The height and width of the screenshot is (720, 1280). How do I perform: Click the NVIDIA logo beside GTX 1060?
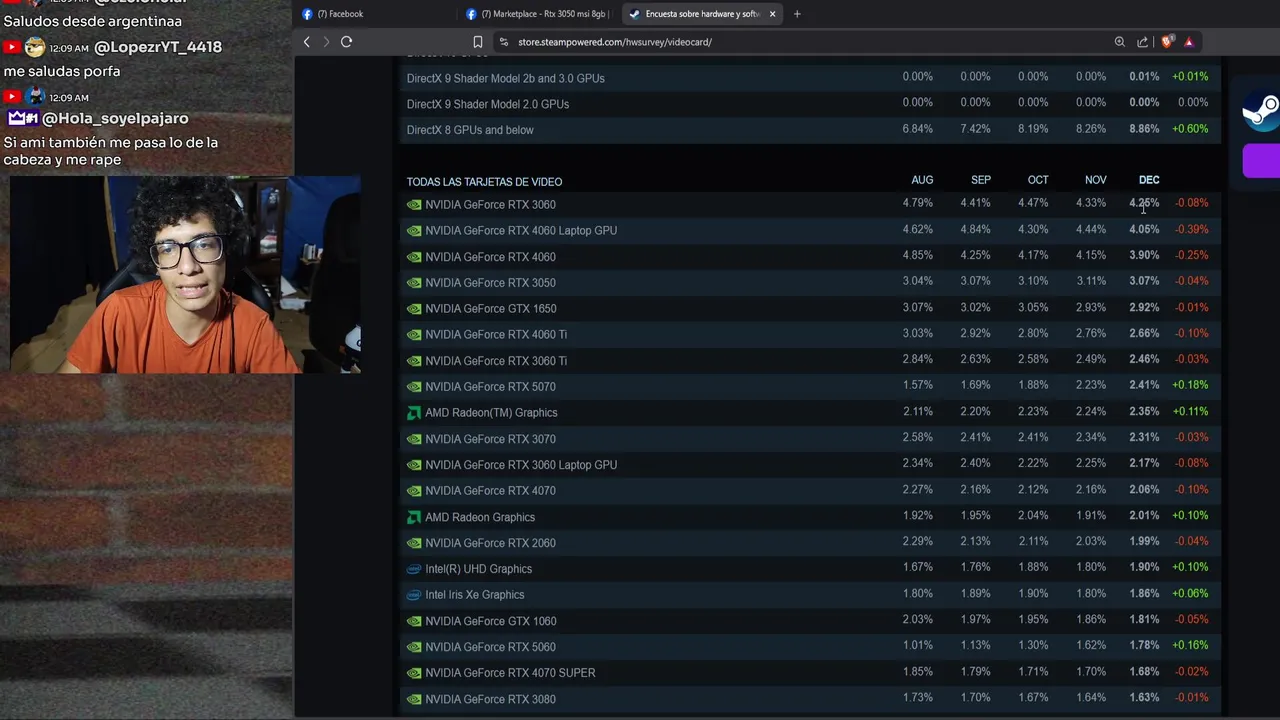click(414, 621)
